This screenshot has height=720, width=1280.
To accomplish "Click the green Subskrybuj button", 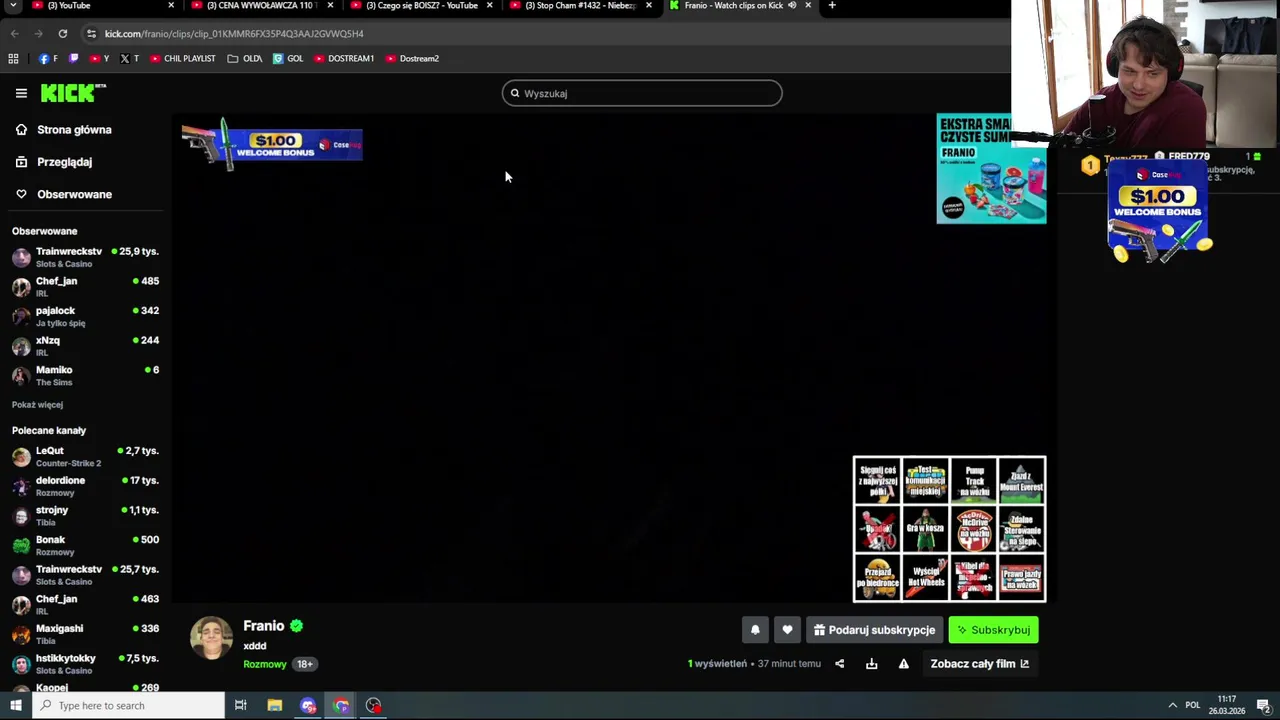I will tap(993, 630).
